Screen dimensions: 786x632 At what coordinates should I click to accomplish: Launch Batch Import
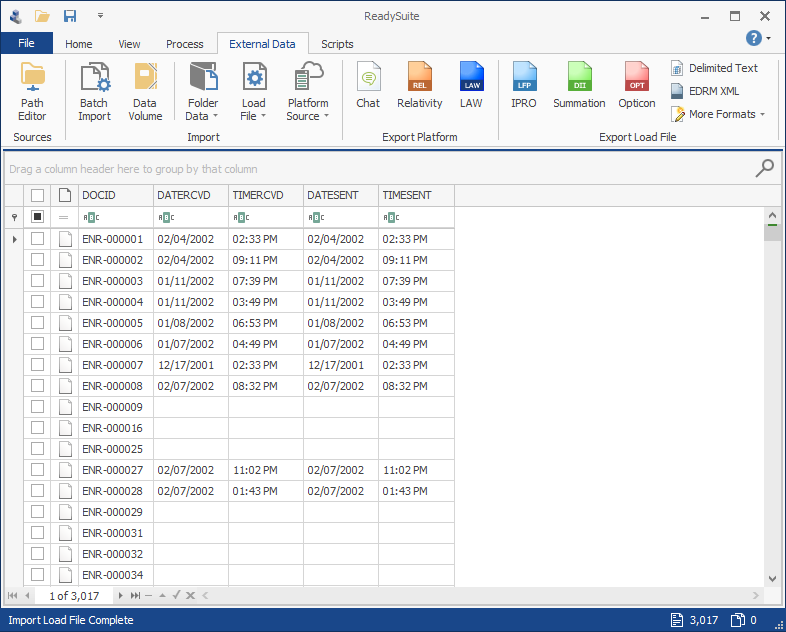coord(94,92)
